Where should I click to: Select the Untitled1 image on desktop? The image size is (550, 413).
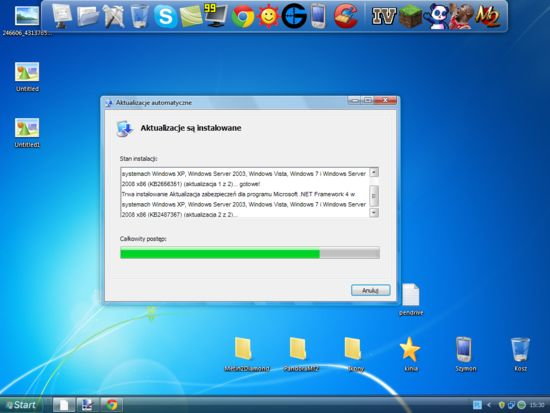(x=27, y=133)
